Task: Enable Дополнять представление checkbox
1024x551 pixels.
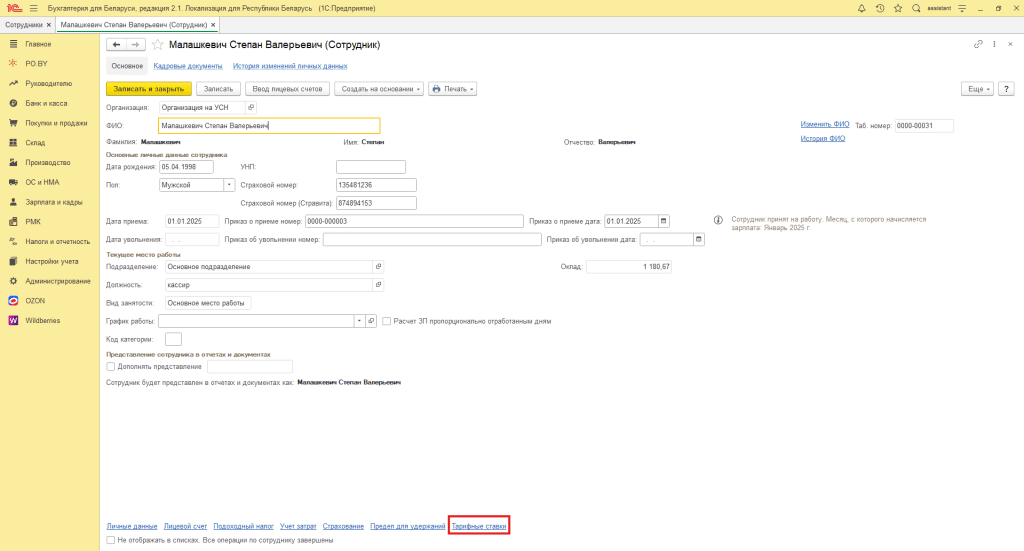Action: [x=110, y=367]
